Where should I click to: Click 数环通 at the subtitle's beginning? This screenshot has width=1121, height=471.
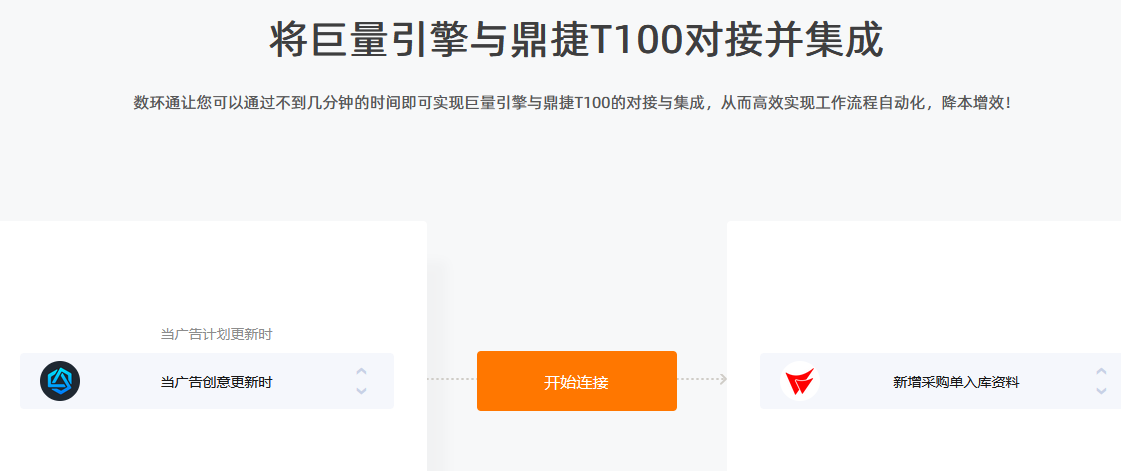click(157, 103)
